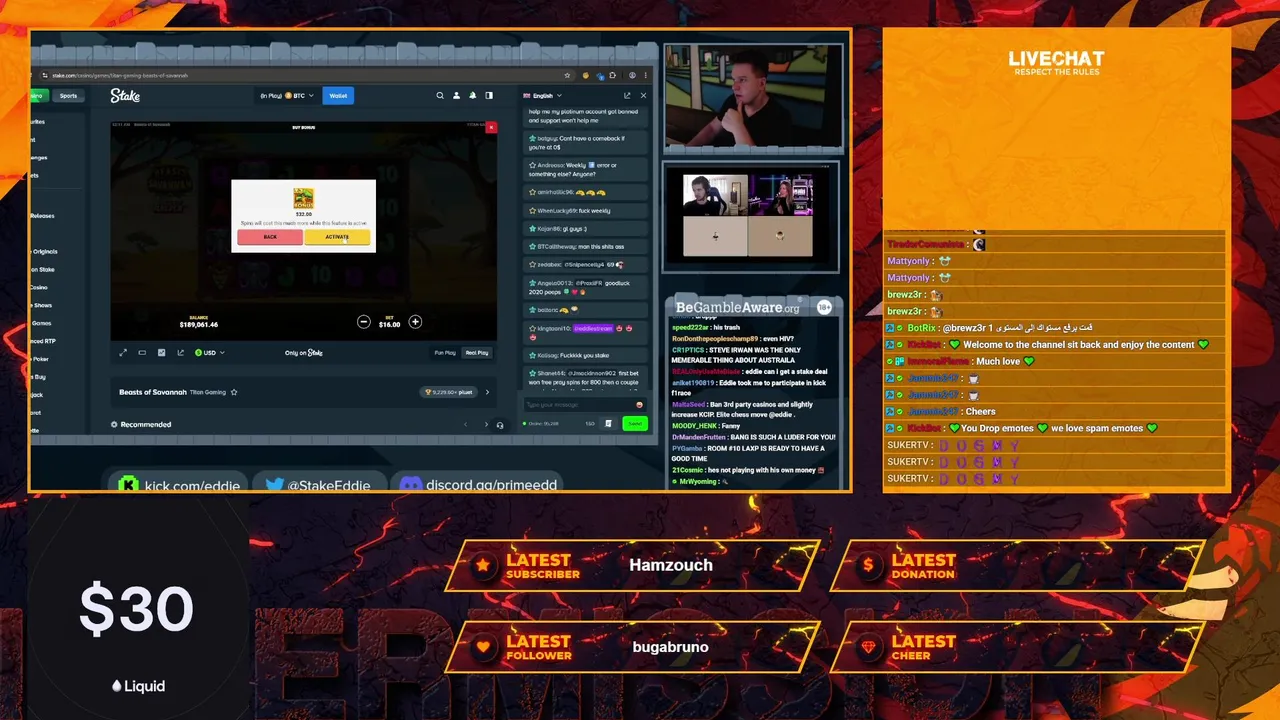Open Game Shows in sidebar
The height and width of the screenshot is (720, 1280).
(x=41, y=305)
